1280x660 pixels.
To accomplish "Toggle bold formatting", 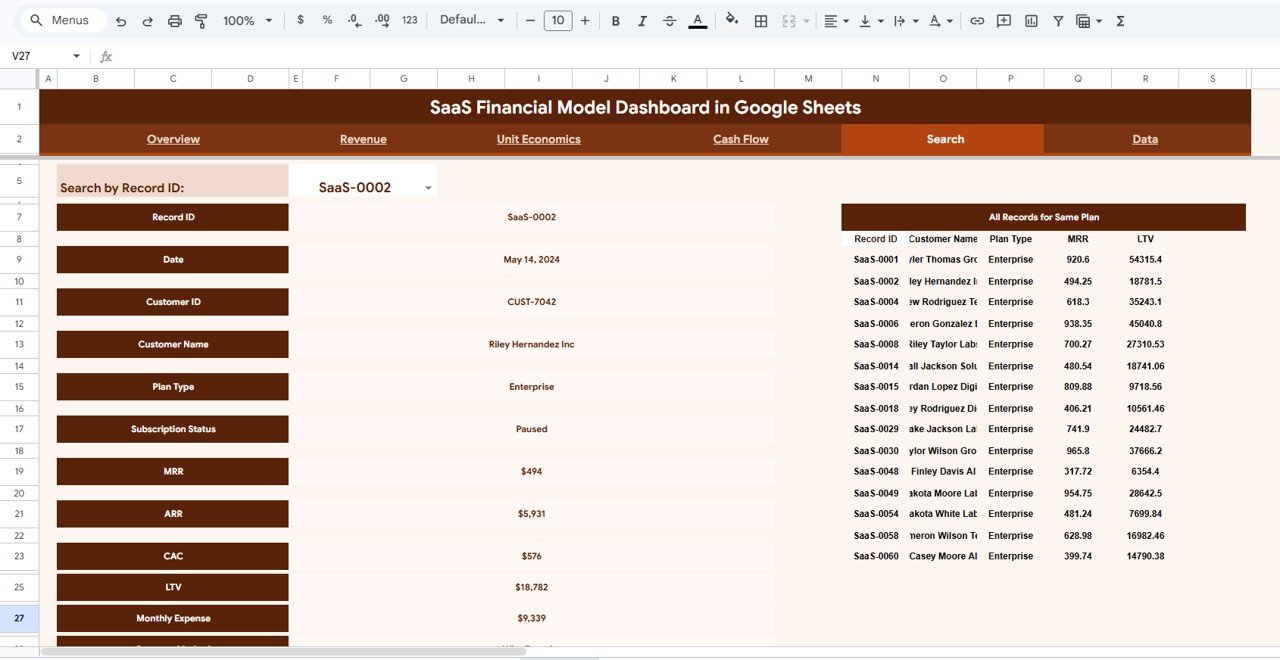I will coord(615,19).
